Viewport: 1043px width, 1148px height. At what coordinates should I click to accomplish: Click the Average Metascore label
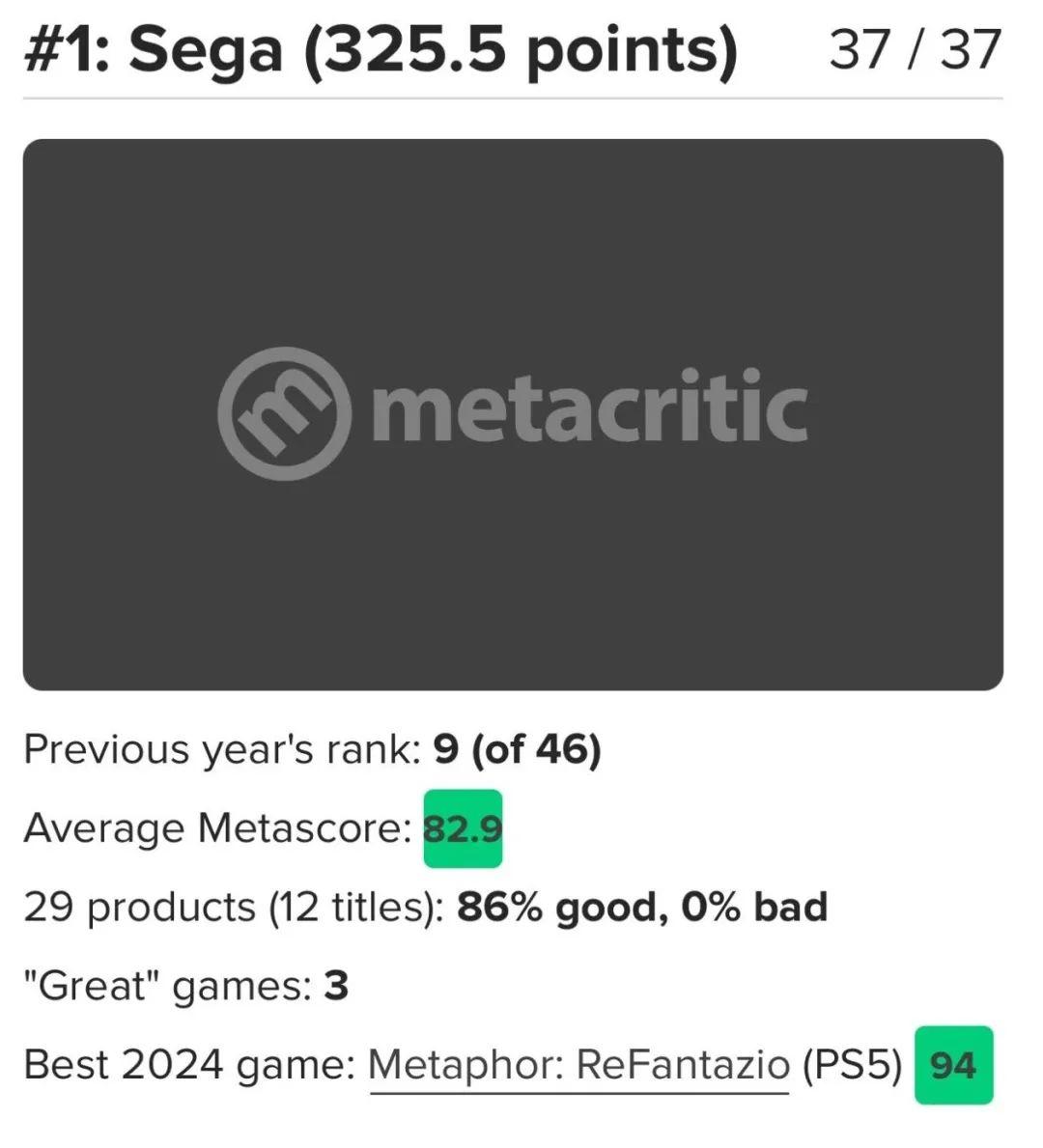tap(217, 828)
